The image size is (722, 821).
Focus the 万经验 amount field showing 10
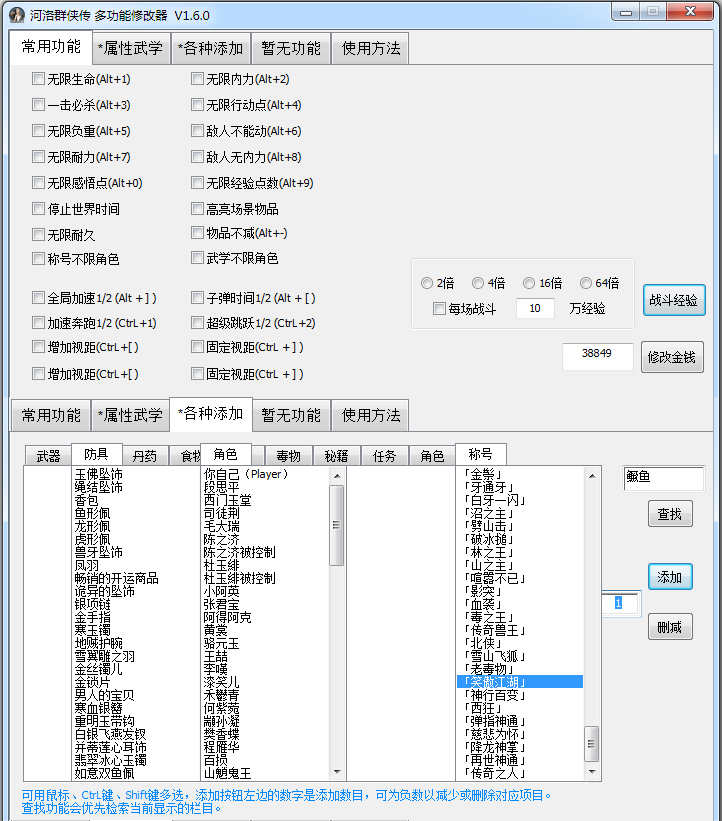point(535,308)
